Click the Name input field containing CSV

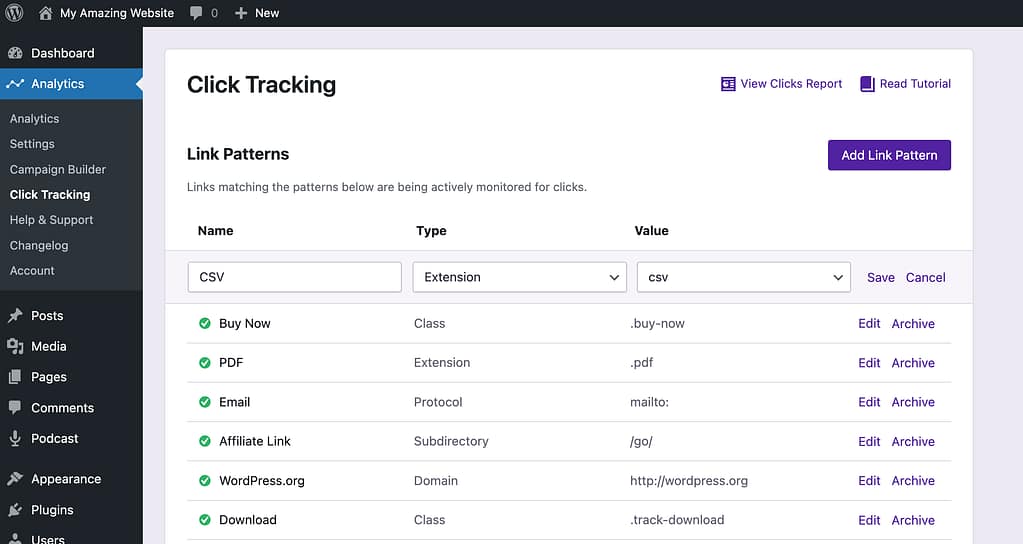[x=294, y=277]
